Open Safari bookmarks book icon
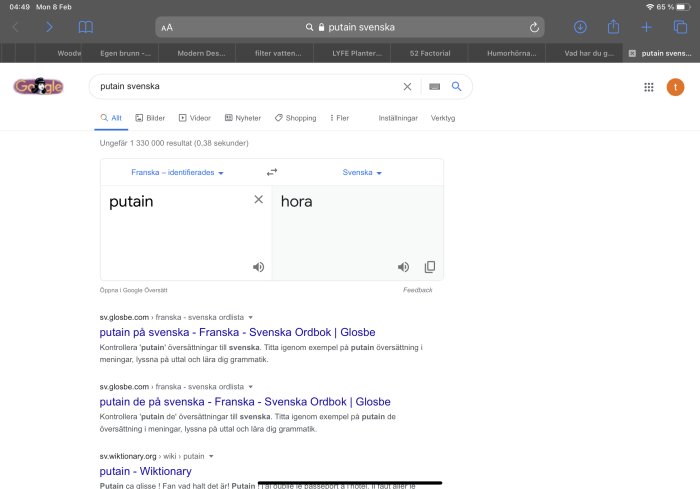700x489 pixels. (x=85, y=27)
